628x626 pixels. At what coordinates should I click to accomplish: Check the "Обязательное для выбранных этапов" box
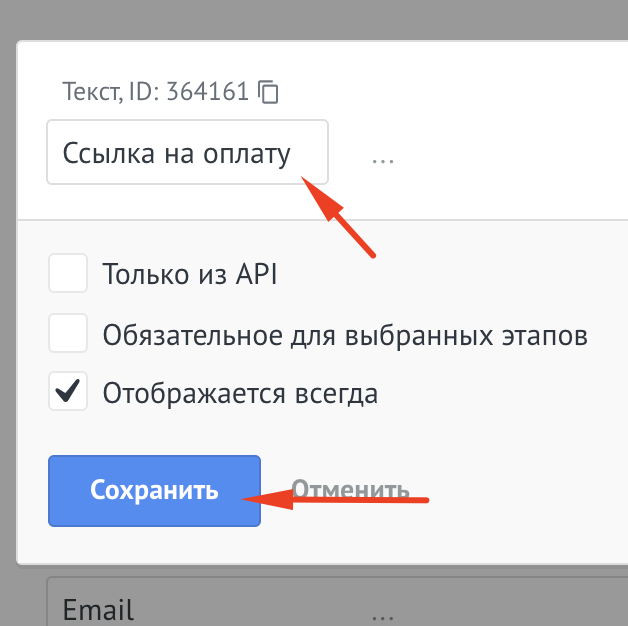[x=68, y=333]
